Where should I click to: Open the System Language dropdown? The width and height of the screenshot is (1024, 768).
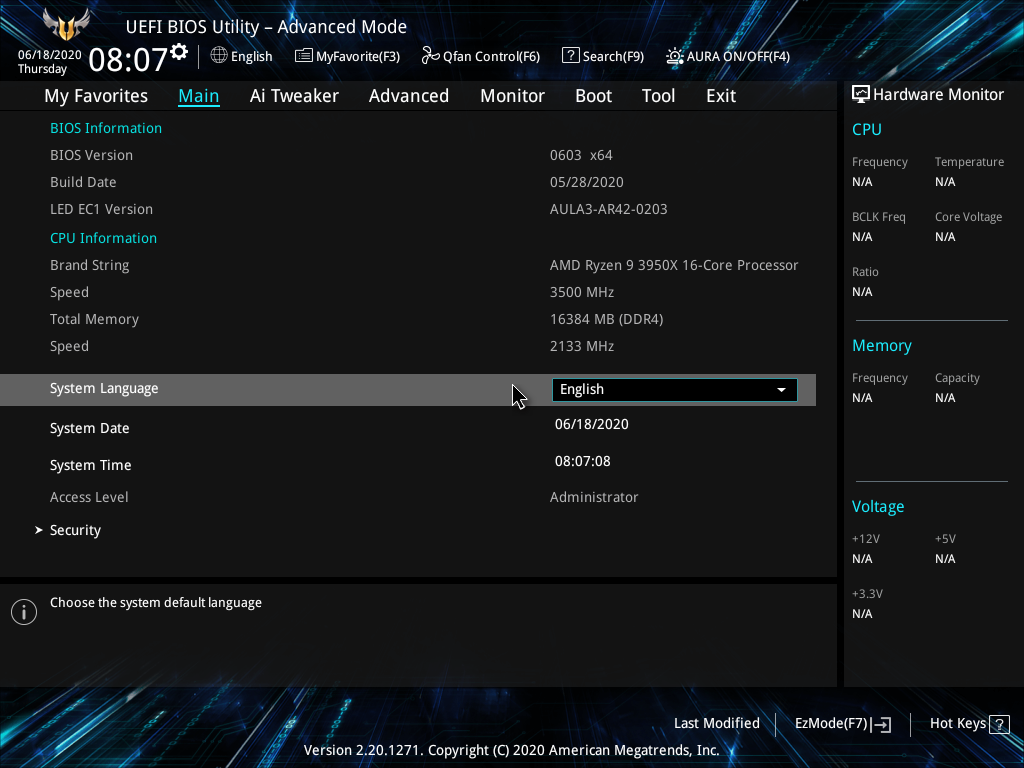[673, 389]
